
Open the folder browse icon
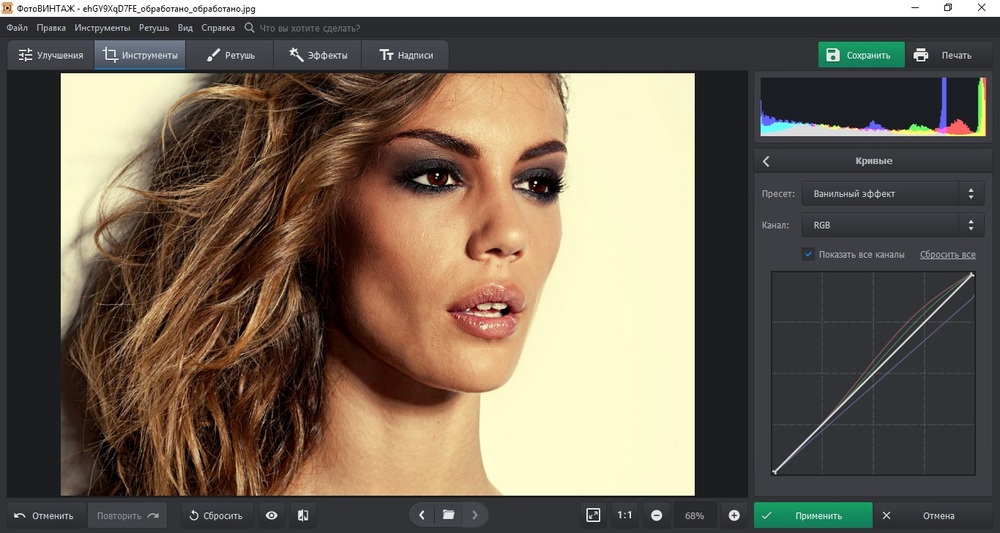point(448,515)
